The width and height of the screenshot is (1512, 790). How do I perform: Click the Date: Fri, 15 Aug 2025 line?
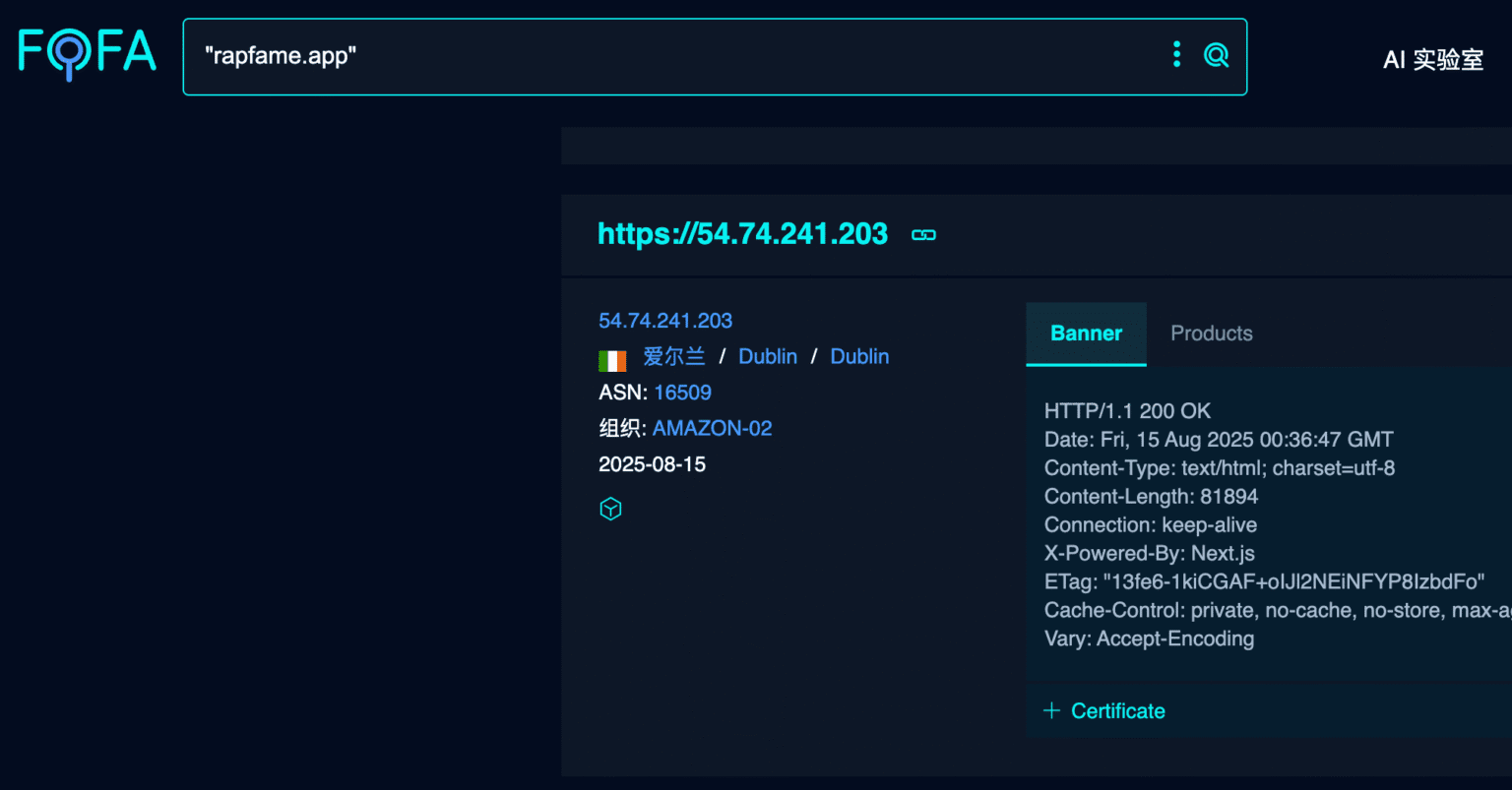pyautogui.click(x=1219, y=440)
